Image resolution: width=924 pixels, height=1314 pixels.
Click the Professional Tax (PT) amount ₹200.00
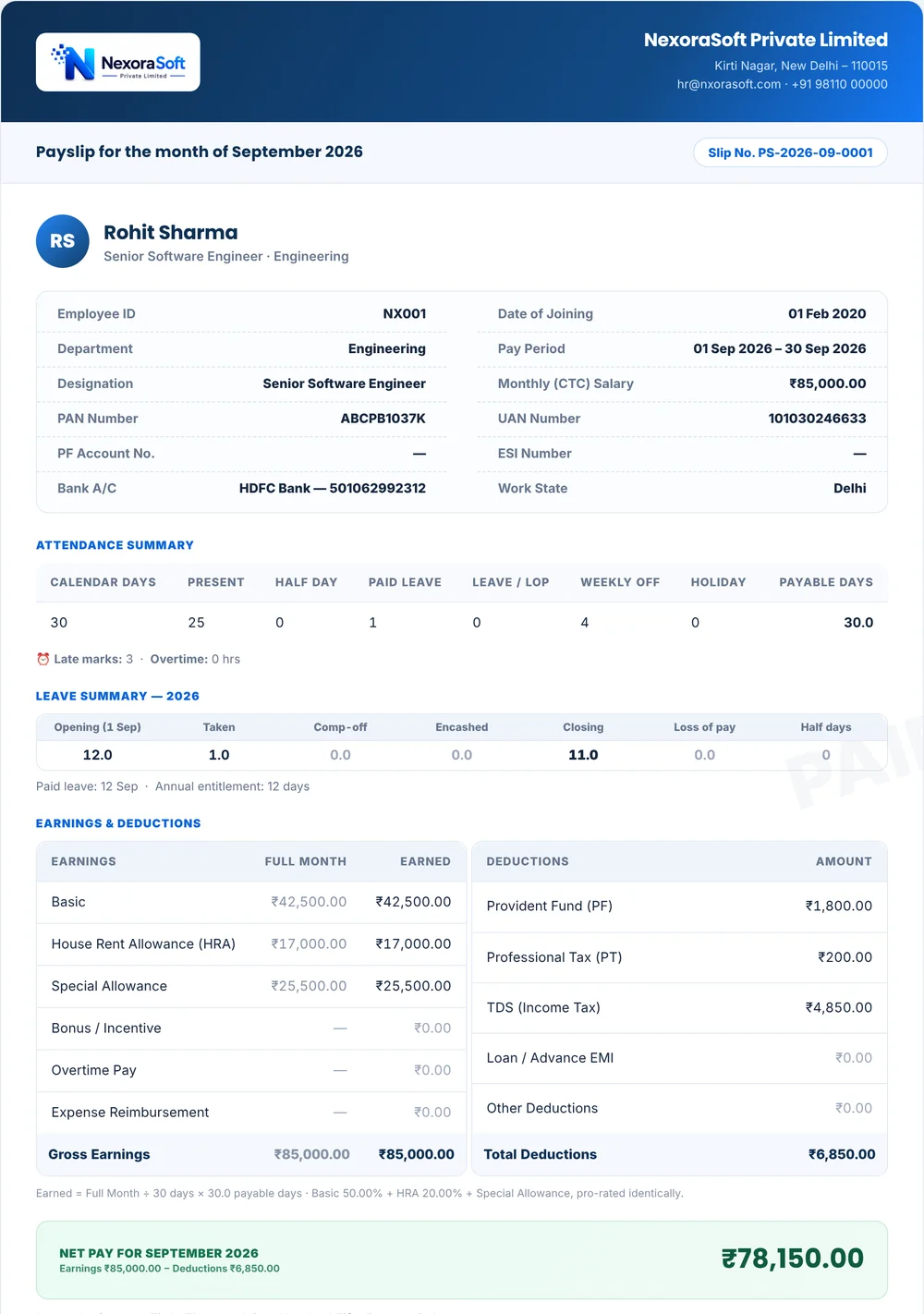point(845,957)
